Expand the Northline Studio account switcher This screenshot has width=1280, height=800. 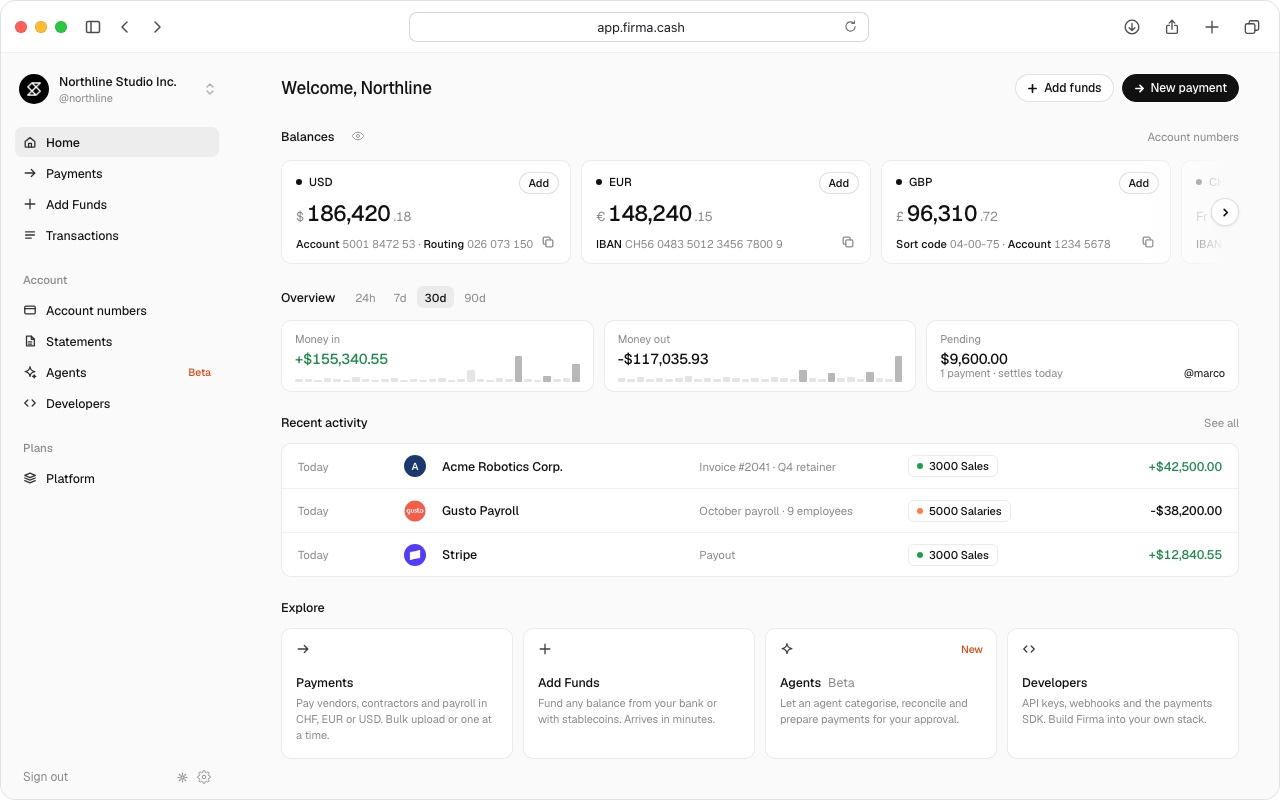[210, 89]
